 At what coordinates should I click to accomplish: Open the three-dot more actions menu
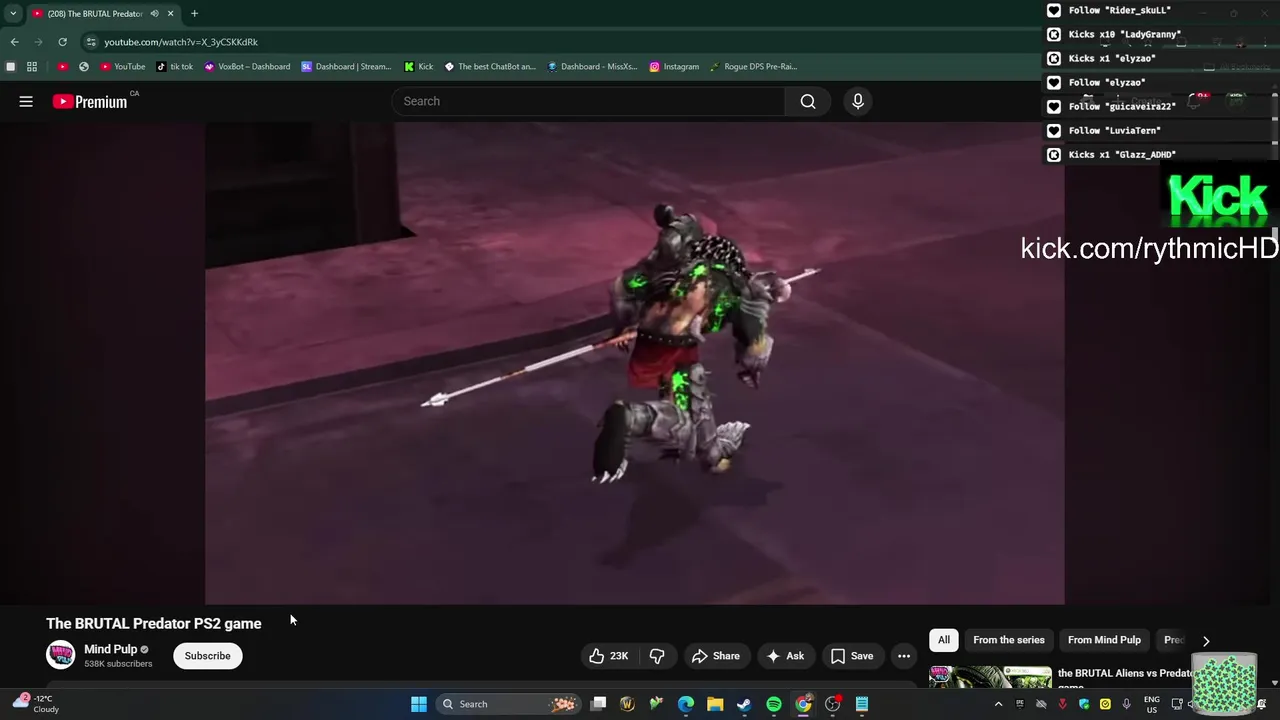click(904, 656)
